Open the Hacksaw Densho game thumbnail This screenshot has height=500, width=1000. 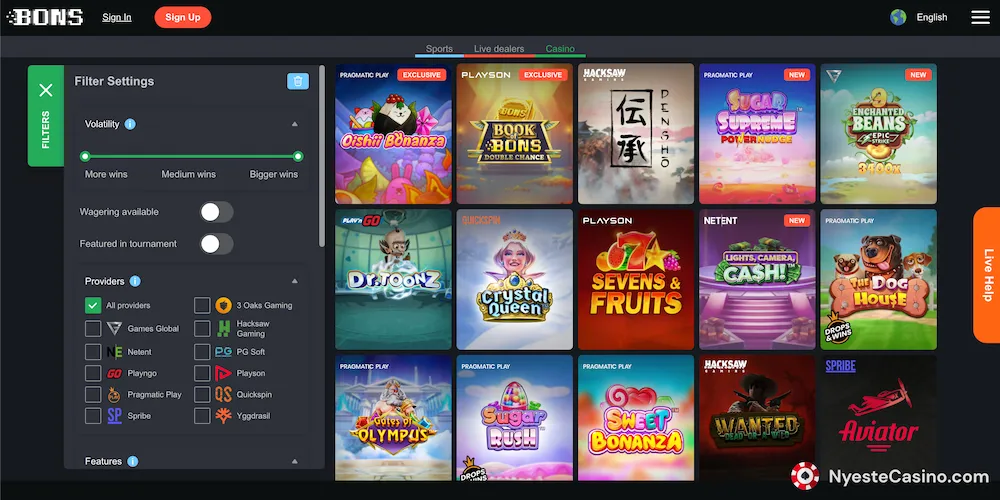[636, 134]
